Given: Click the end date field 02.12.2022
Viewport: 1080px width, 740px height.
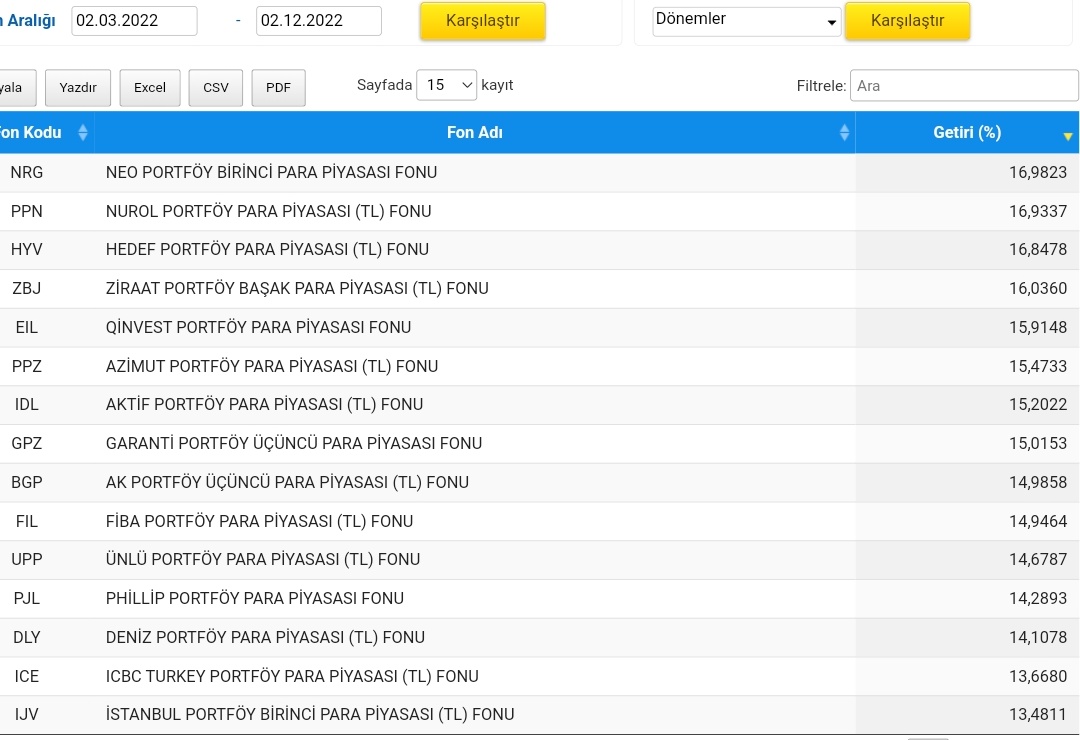Looking at the screenshot, I should tap(319, 21).
